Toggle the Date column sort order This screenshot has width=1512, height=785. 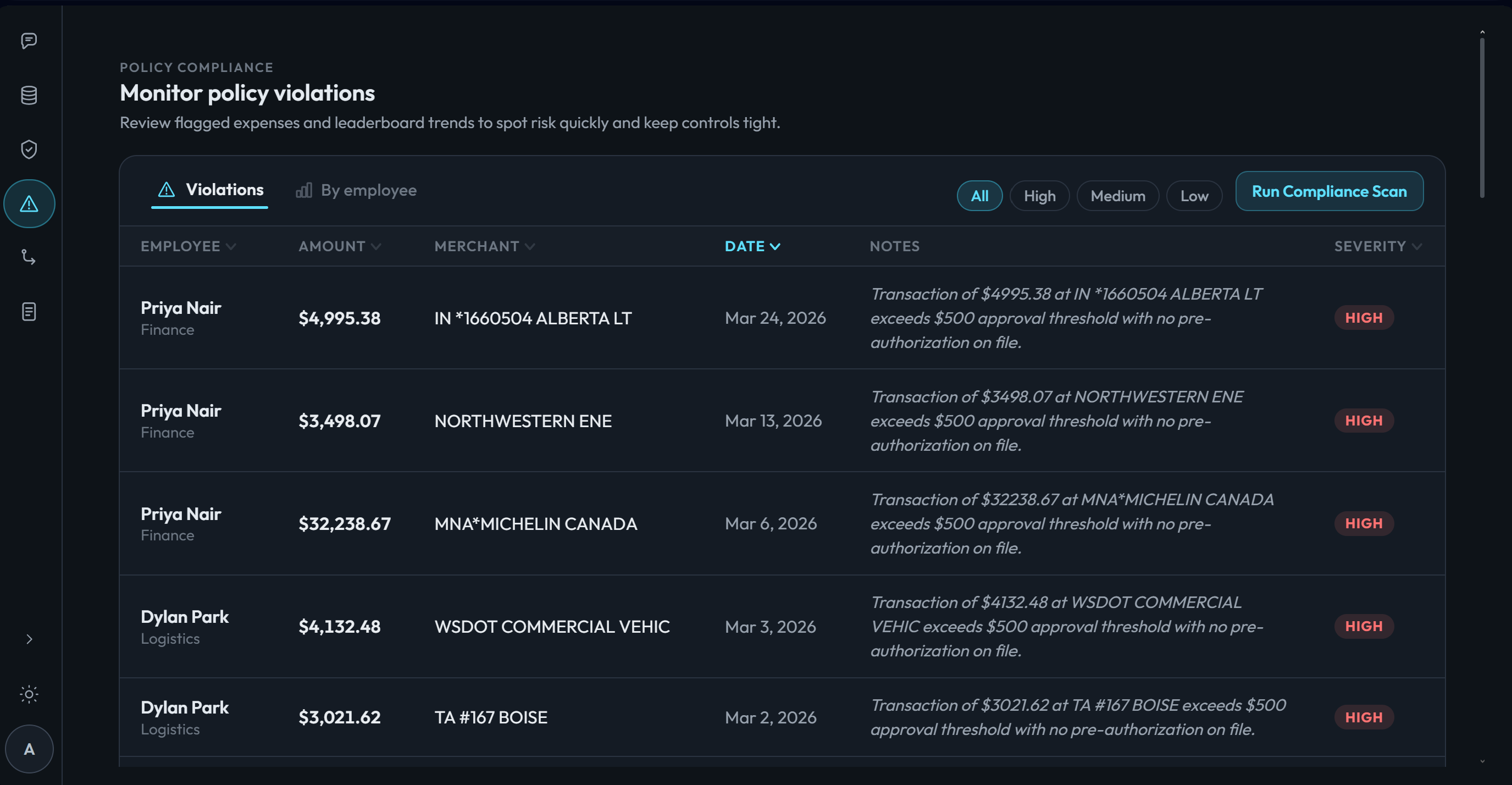(752, 246)
